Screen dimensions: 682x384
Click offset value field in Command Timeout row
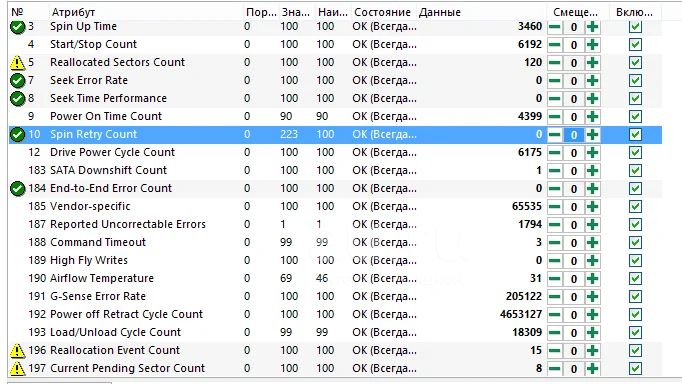point(573,243)
